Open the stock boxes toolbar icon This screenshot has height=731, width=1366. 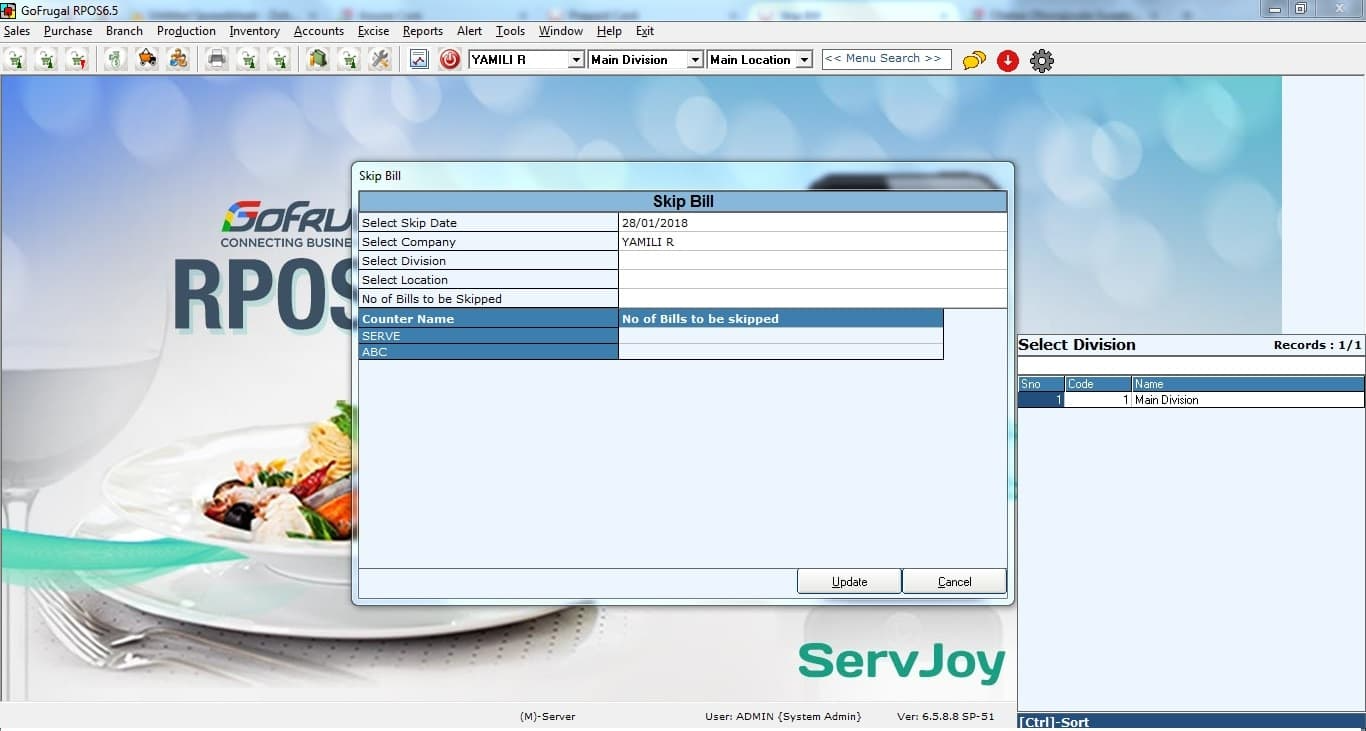318,60
